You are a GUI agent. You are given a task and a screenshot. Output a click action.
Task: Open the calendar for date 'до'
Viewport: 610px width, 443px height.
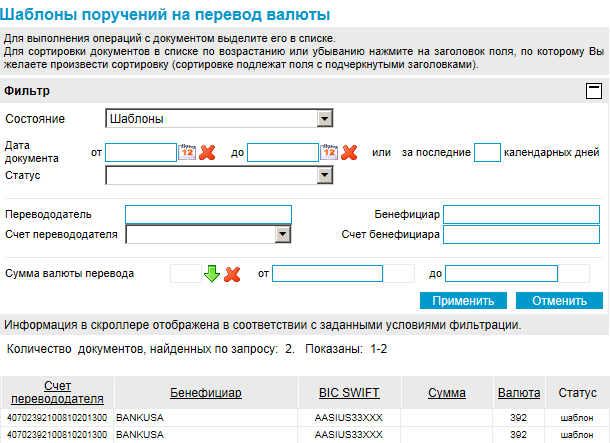click(329, 152)
